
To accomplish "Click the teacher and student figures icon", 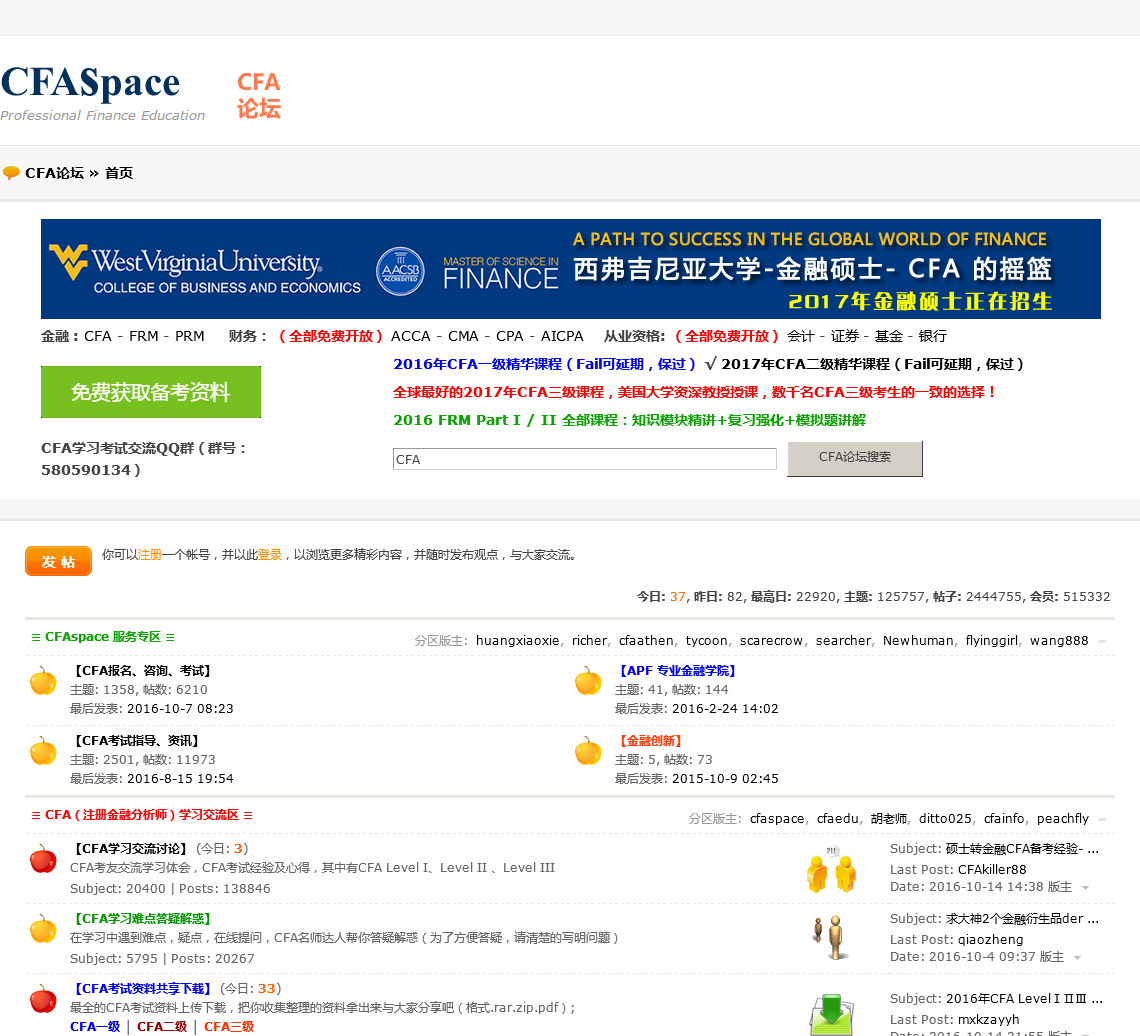I will pos(831,938).
